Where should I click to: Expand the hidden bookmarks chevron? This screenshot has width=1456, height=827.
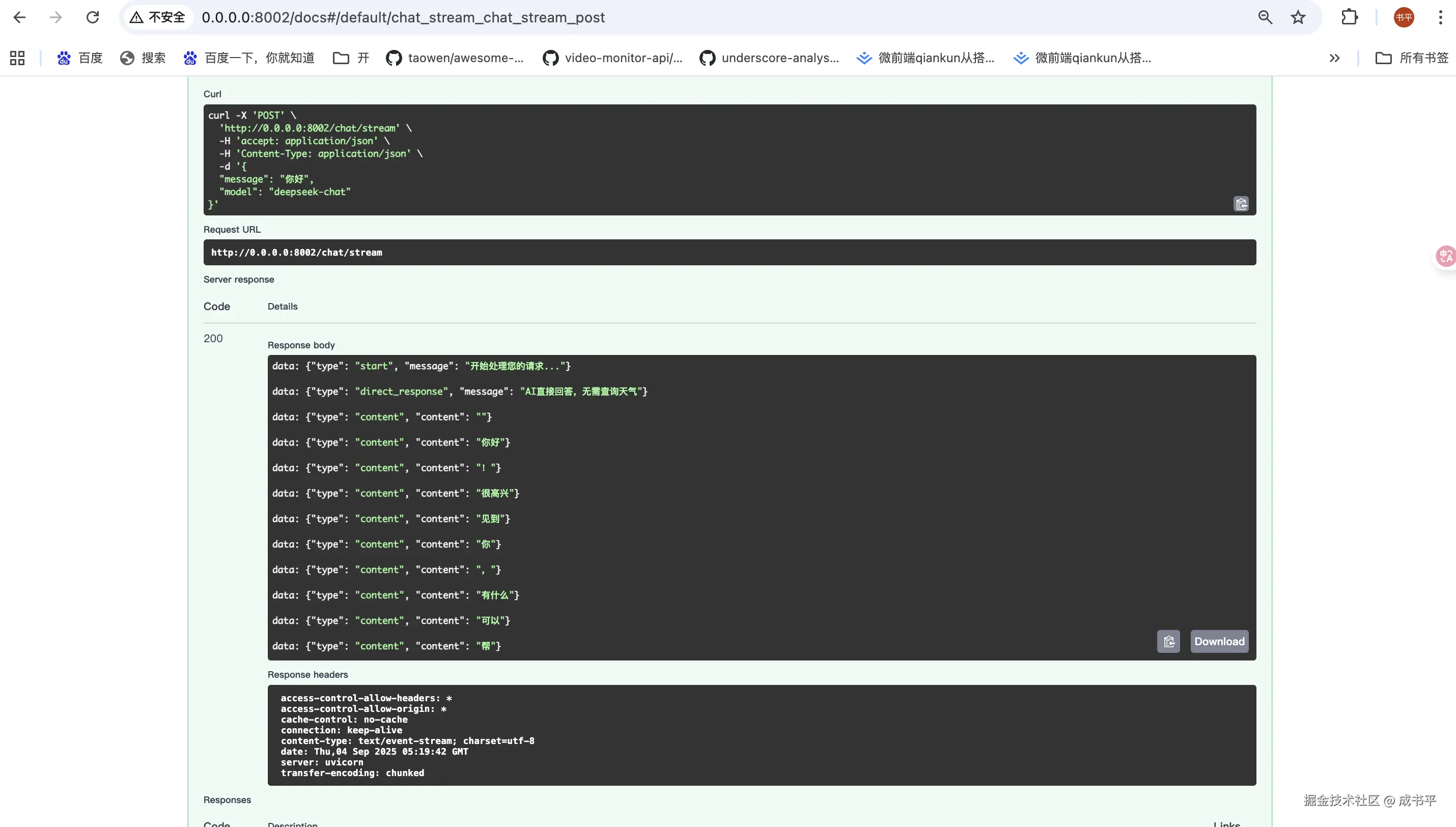(1334, 58)
